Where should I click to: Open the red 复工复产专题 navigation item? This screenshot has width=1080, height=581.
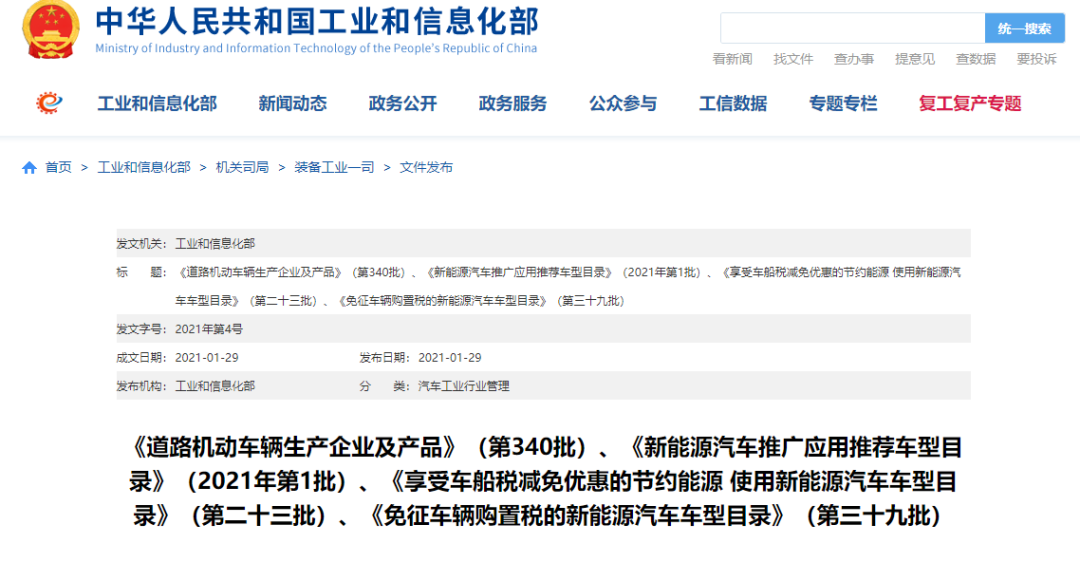[x=968, y=103]
